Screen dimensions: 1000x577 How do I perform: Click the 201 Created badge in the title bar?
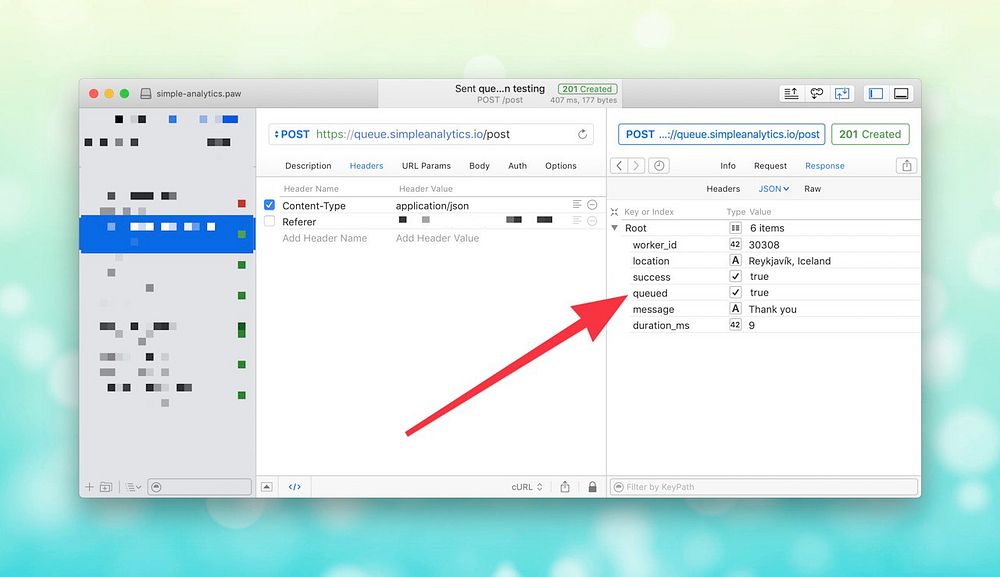click(x=587, y=89)
